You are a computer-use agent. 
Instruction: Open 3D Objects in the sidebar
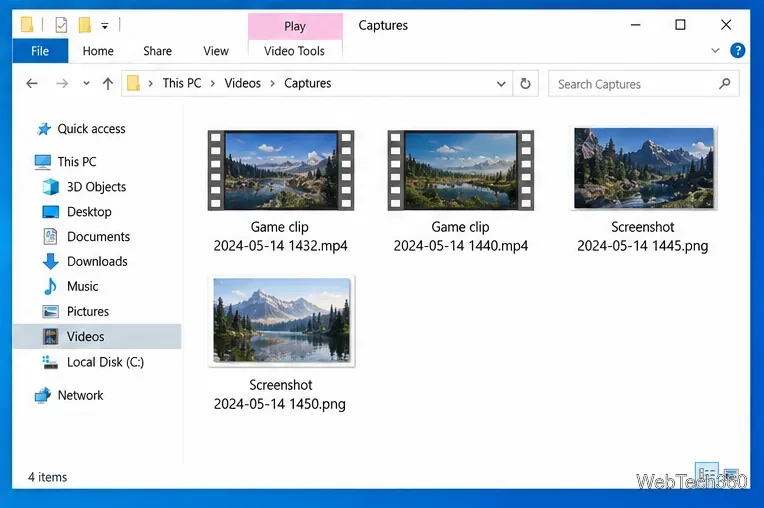96,187
